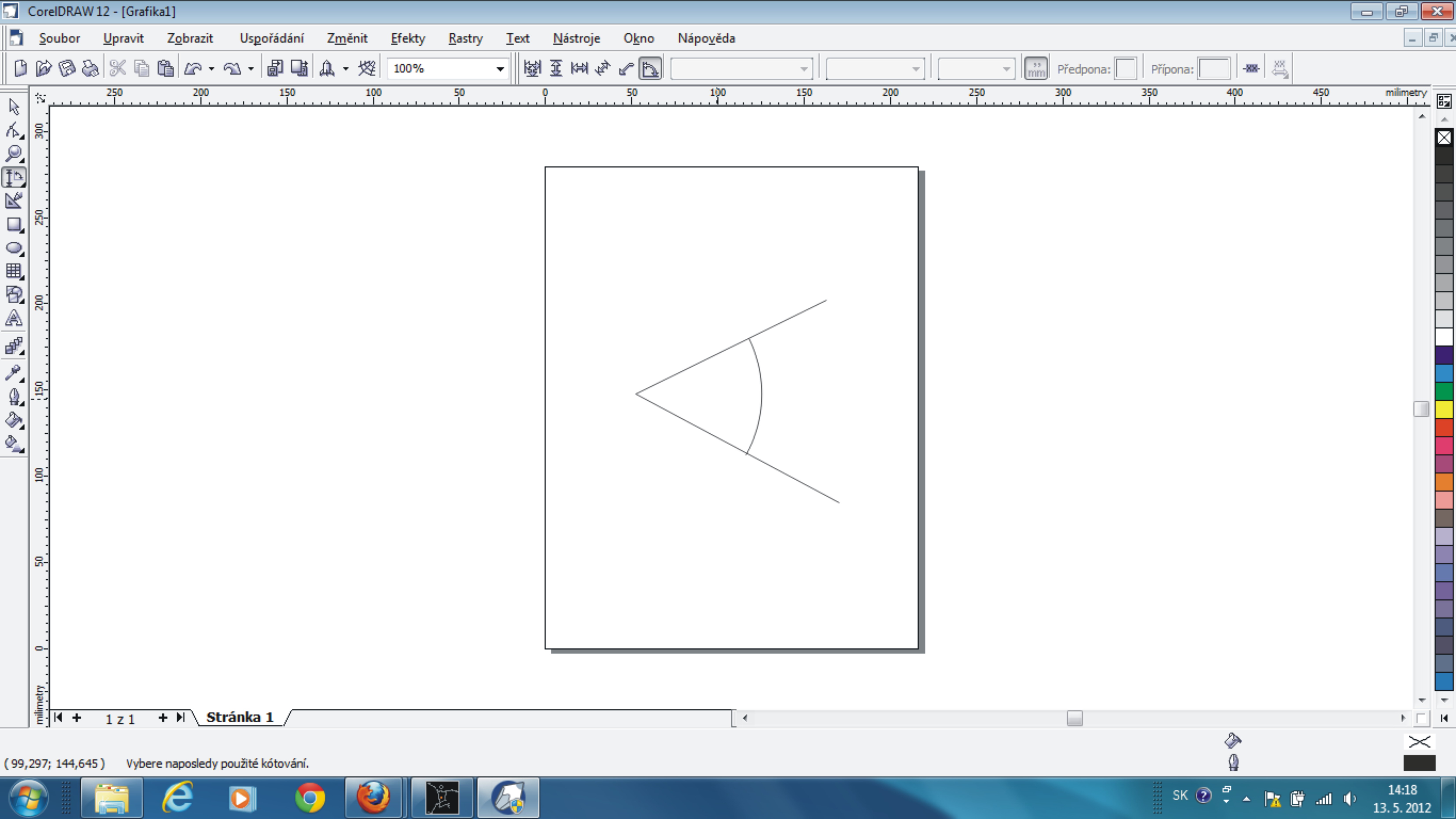This screenshot has width=1456, height=819.
Task: Select the Dimension tool in the toolbox
Action: click(x=14, y=177)
